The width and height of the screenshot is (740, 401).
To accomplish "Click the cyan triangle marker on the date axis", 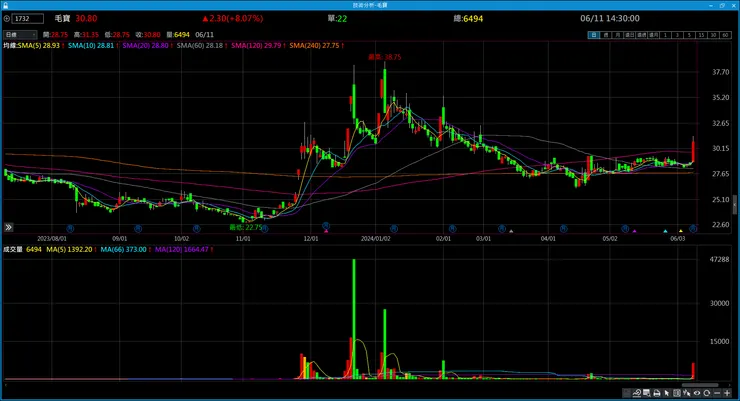I will (x=665, y=231).
